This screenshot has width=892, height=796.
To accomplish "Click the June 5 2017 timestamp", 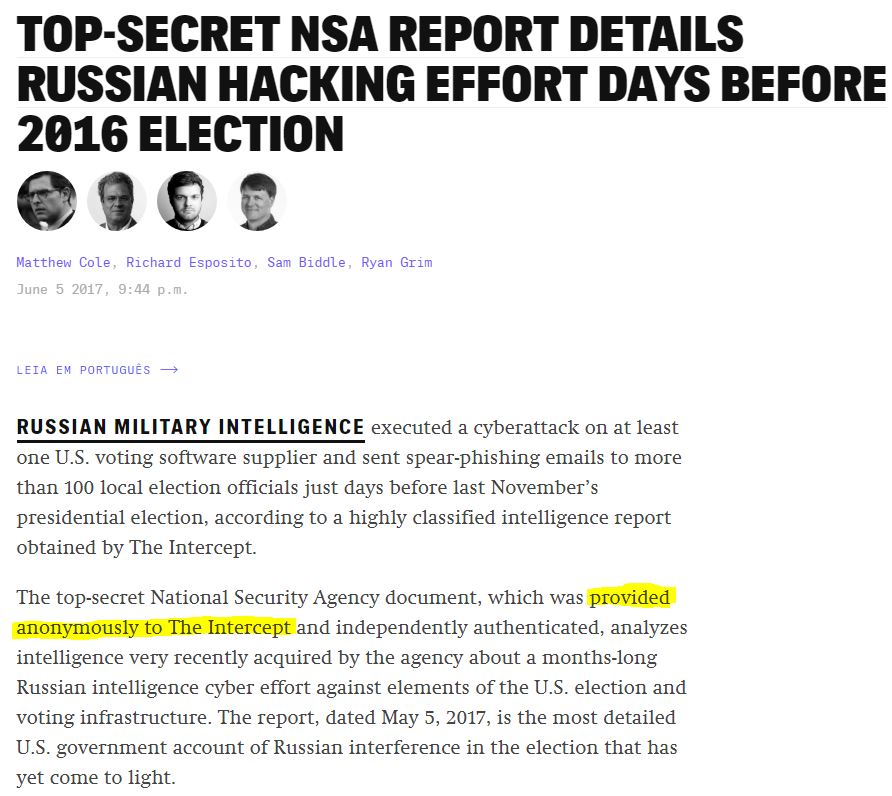I will 102,289.
